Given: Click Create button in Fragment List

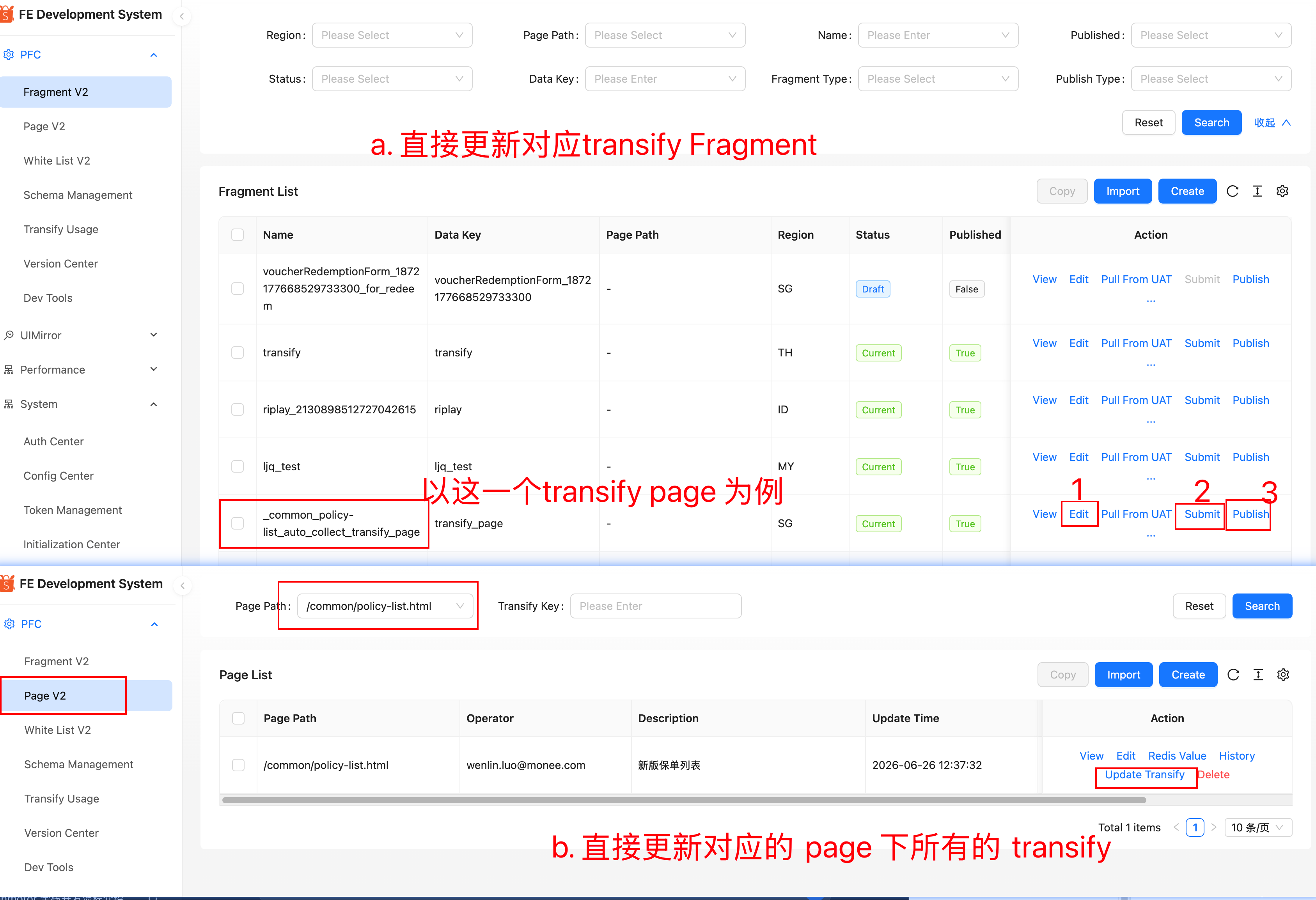Looking at the screenshot, I should pyautogui.click(x=1187, y=191).
